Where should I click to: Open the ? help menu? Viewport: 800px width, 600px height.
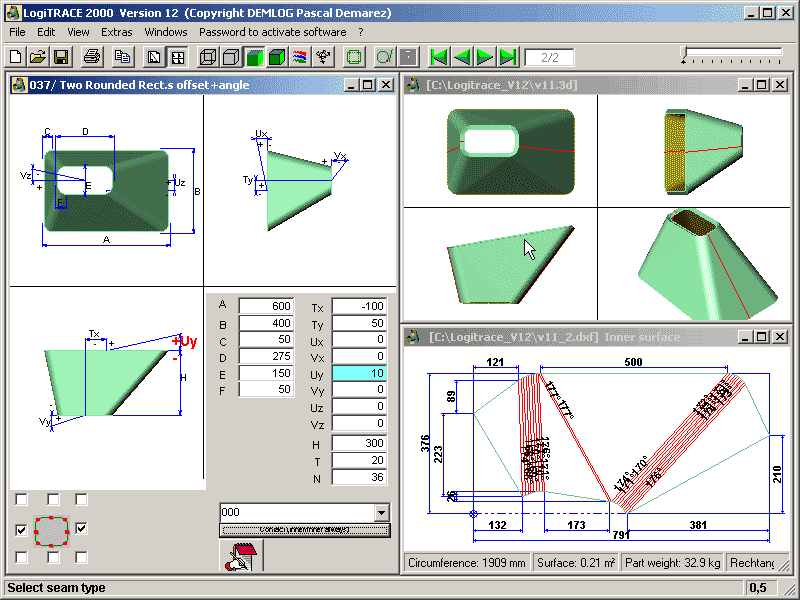pos(361,32)
